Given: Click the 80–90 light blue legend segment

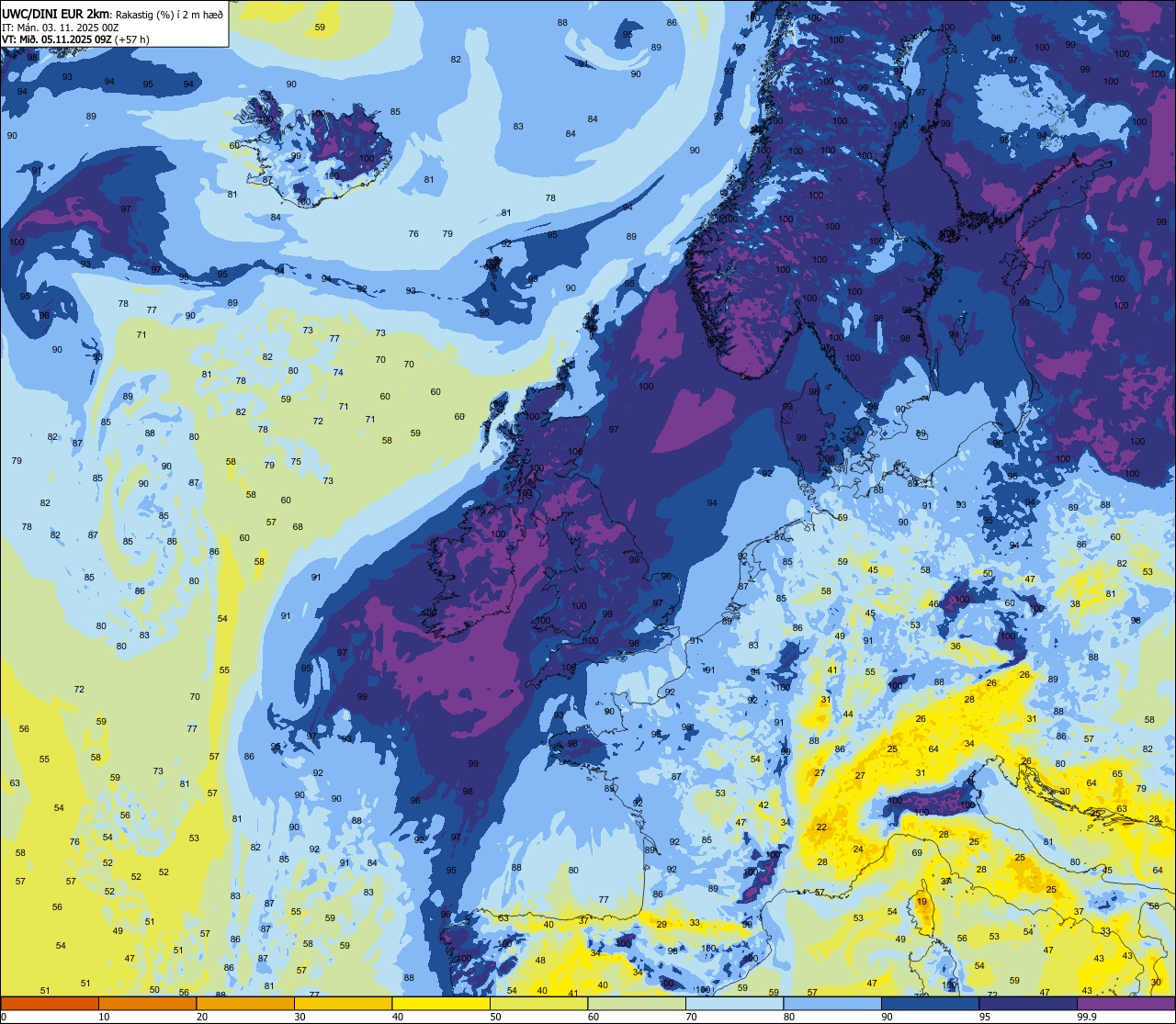Looking at the screenshot, I should click(x=832, y=1004).
